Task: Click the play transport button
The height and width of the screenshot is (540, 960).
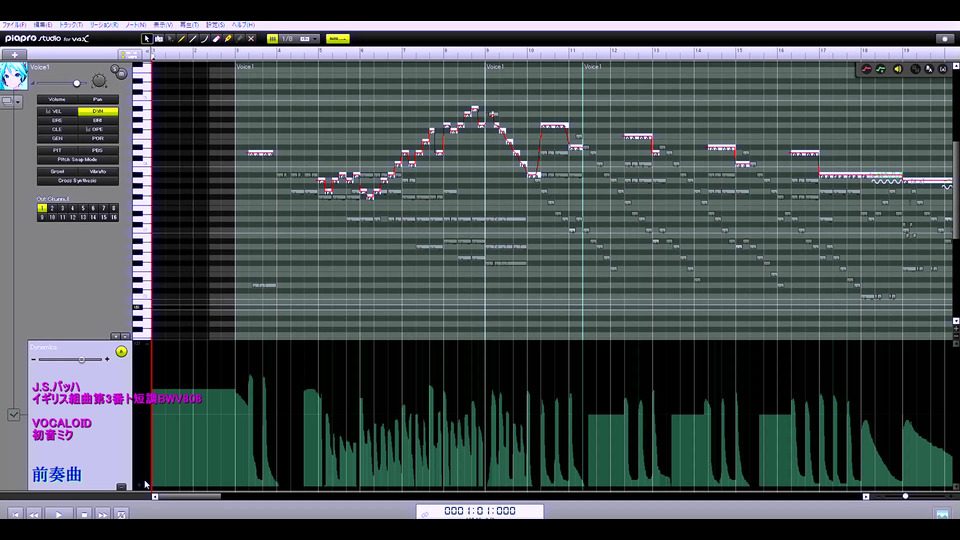Action: (x=59, y=514)
